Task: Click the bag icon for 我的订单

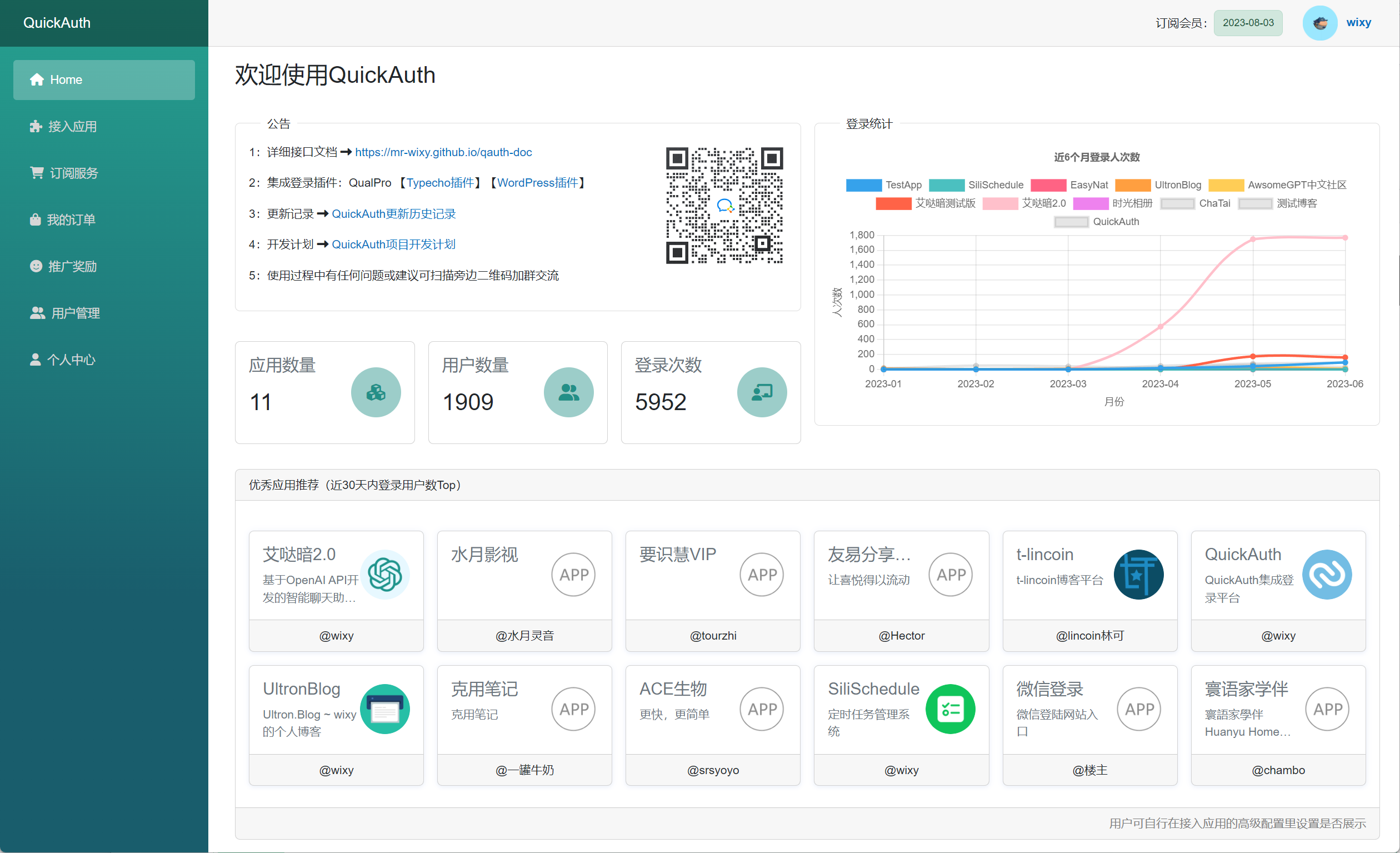Action: coord(35,220)
